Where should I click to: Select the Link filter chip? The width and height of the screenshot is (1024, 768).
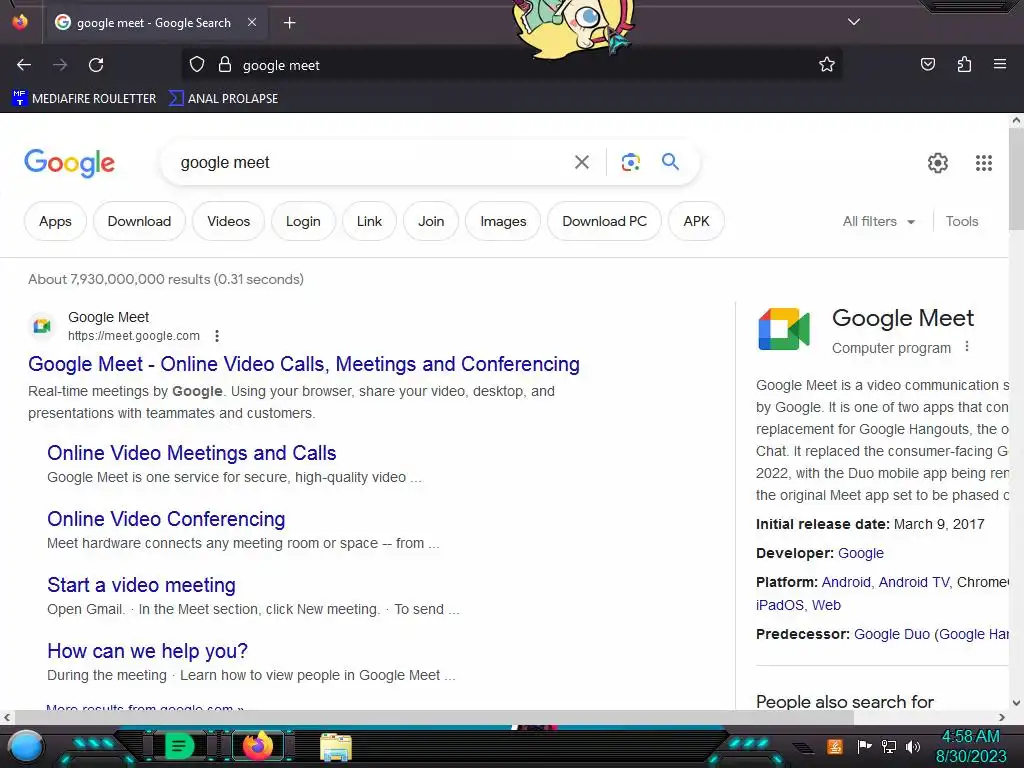(369, 221)
